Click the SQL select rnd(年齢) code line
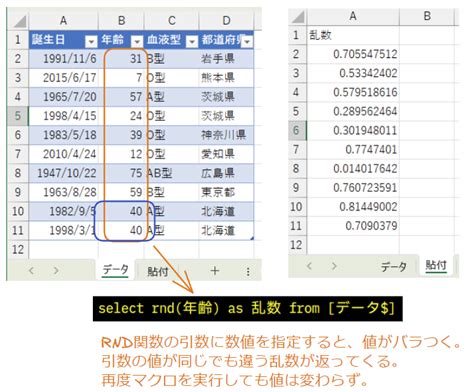474x392 pixels. pyautogui.click(x=247, y=308)
